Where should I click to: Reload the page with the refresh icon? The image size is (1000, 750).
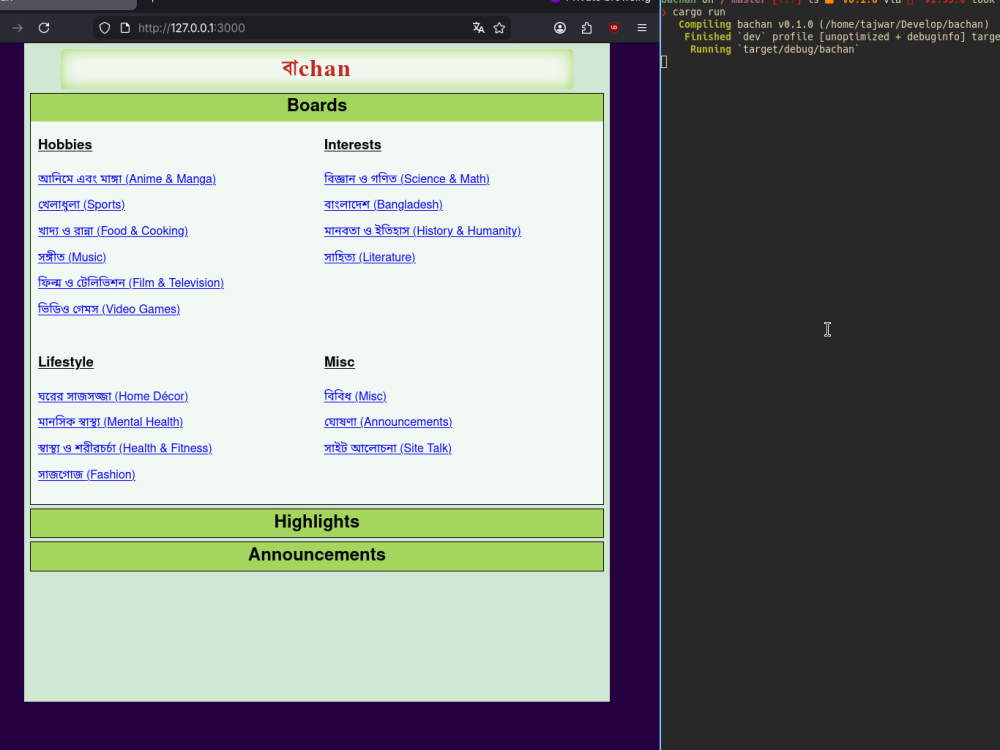44,28
